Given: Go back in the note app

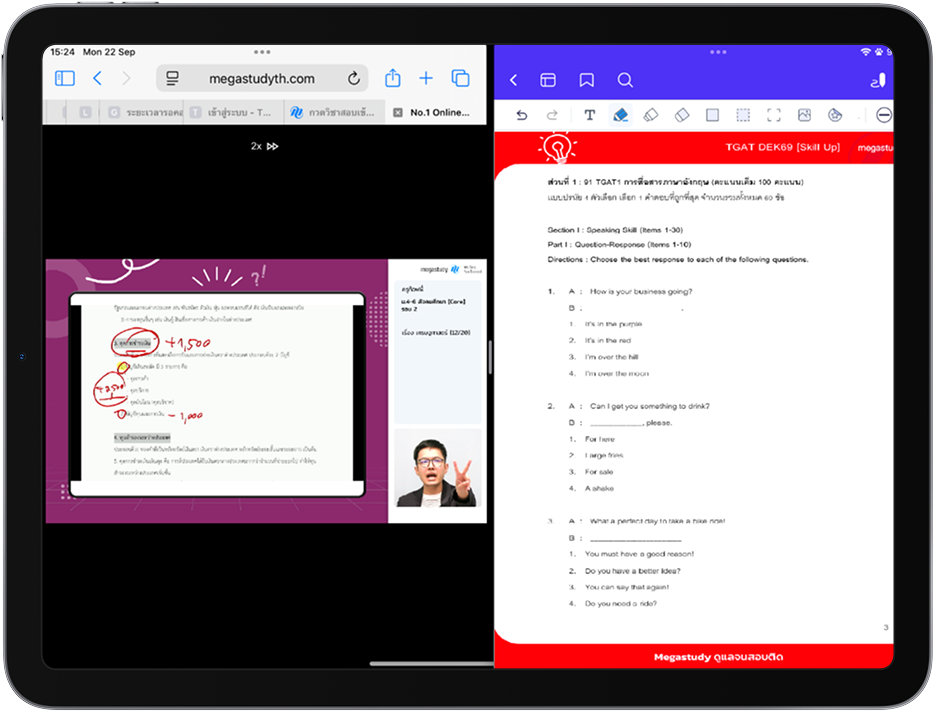Looking at the screenshot, I should point(514,80).
